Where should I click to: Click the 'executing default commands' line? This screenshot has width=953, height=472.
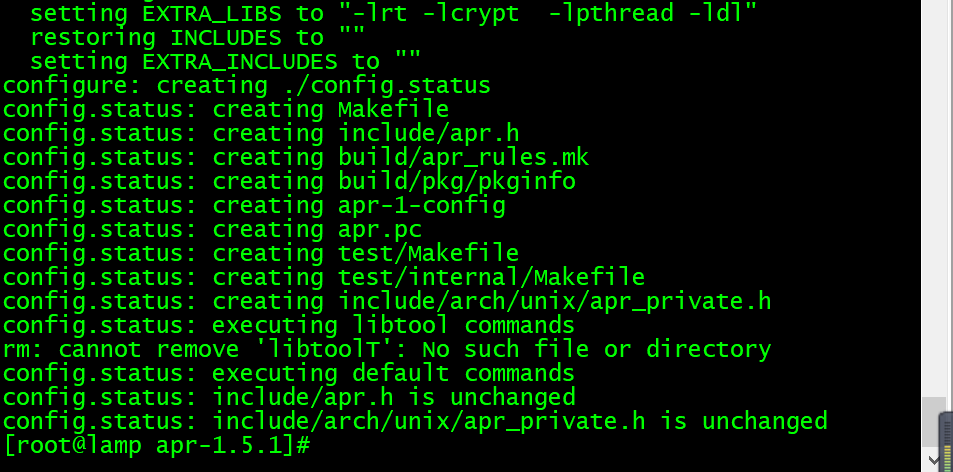[x=288, y=373]
